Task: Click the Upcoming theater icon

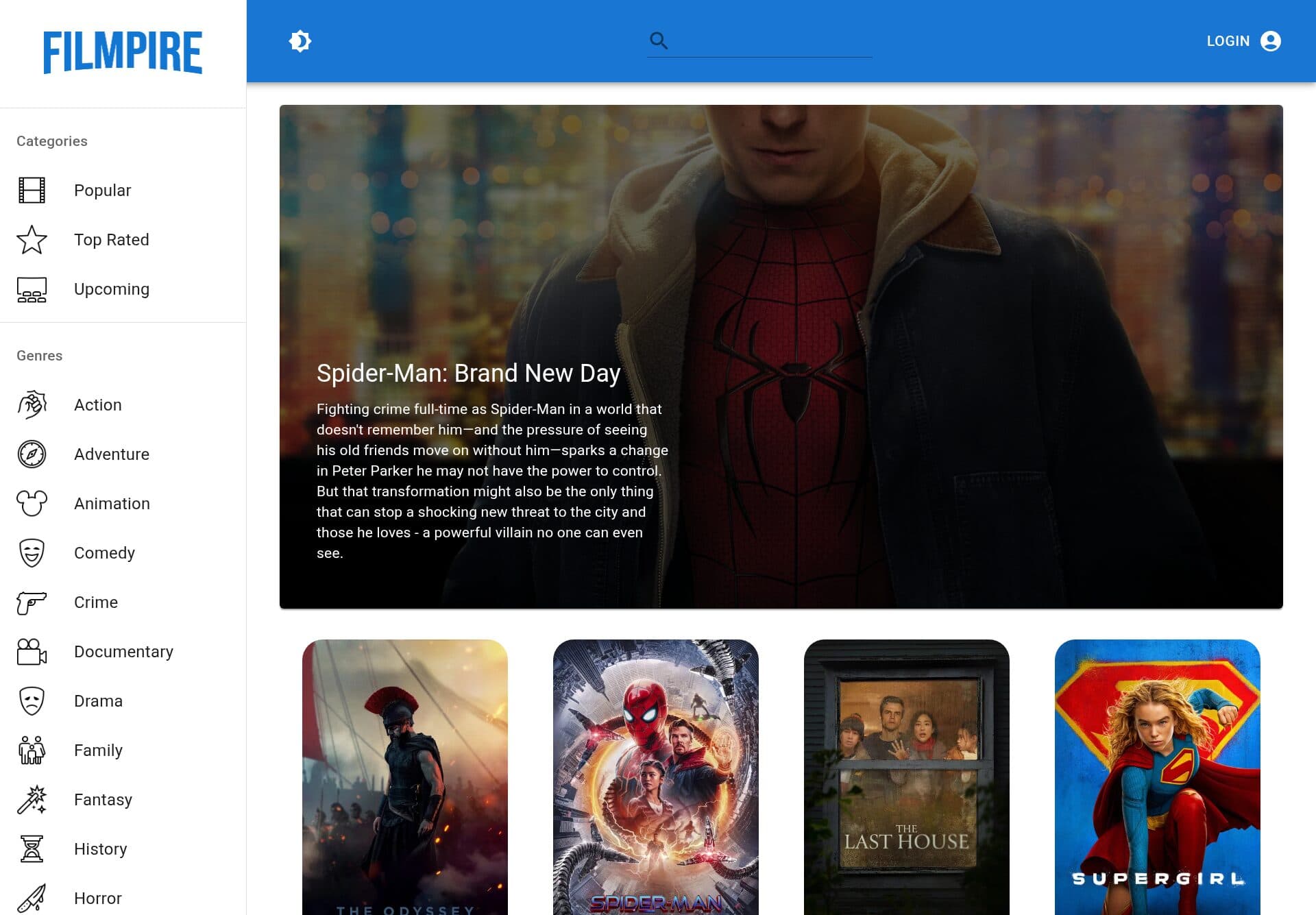Action: pyautogui.click(x=32, y=289)
